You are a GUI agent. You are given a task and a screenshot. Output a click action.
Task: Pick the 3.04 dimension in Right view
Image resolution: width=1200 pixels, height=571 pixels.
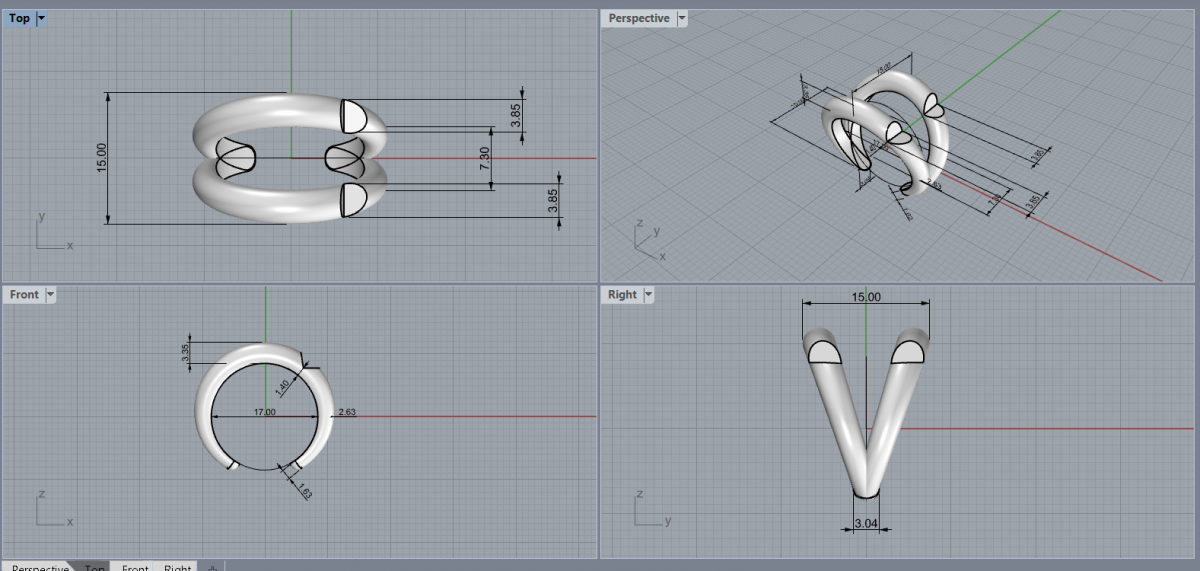pos(866,524)
